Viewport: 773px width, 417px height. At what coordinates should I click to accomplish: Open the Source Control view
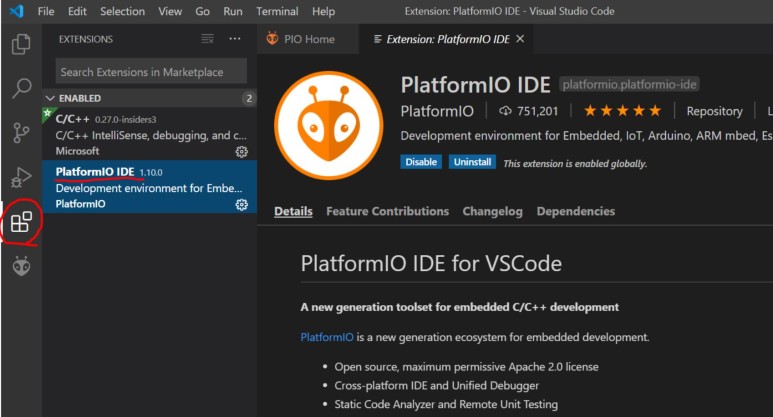21,133
